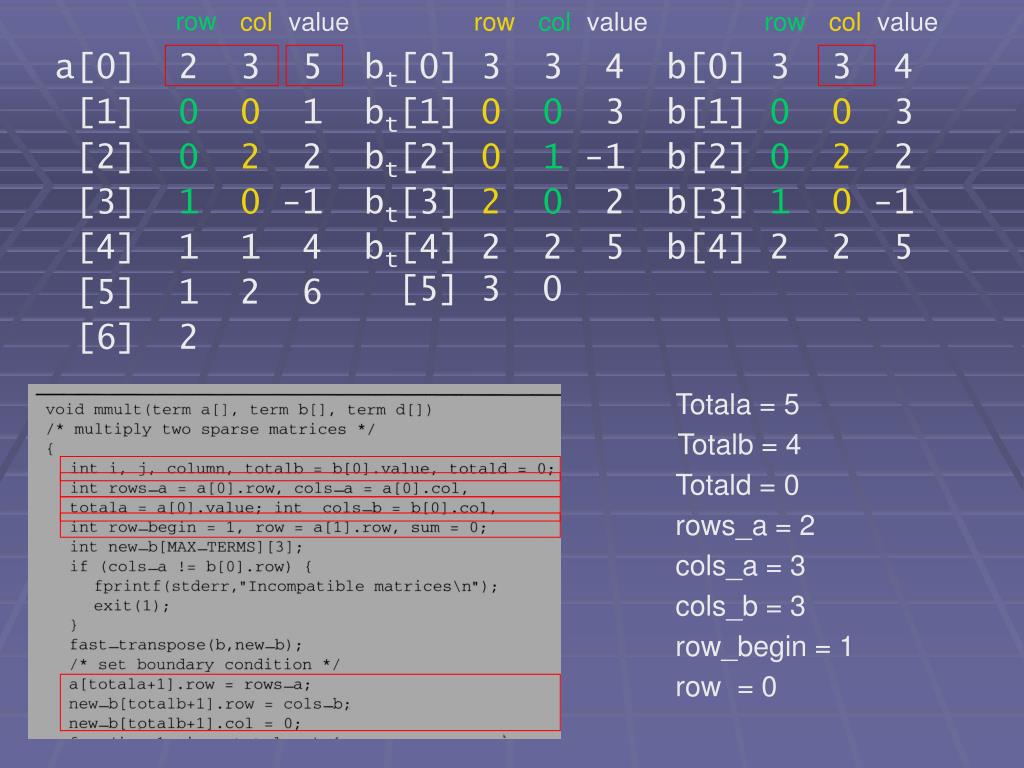The height and width of the screenshot is (768, 1024).
Task: Select the -1 value in a's [3] row
Action: 302,202
